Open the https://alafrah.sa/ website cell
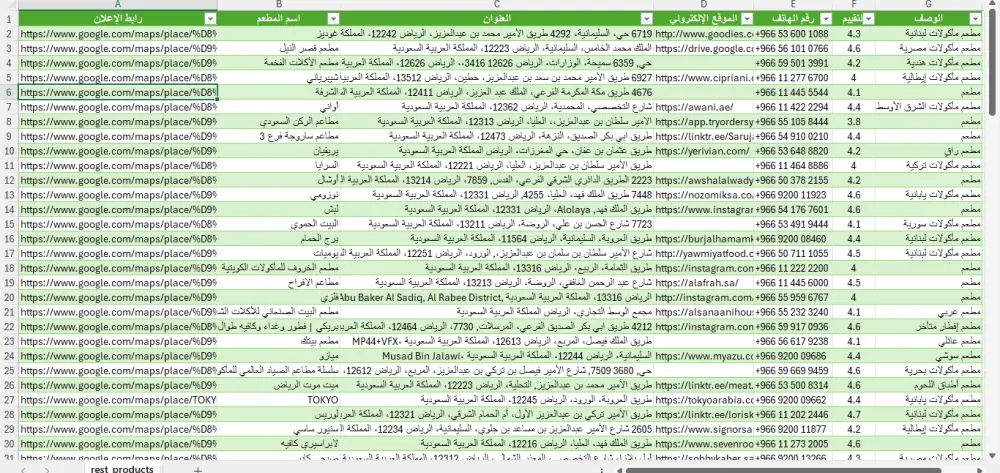Viewport: 1000px width, 473px height. 703,282
